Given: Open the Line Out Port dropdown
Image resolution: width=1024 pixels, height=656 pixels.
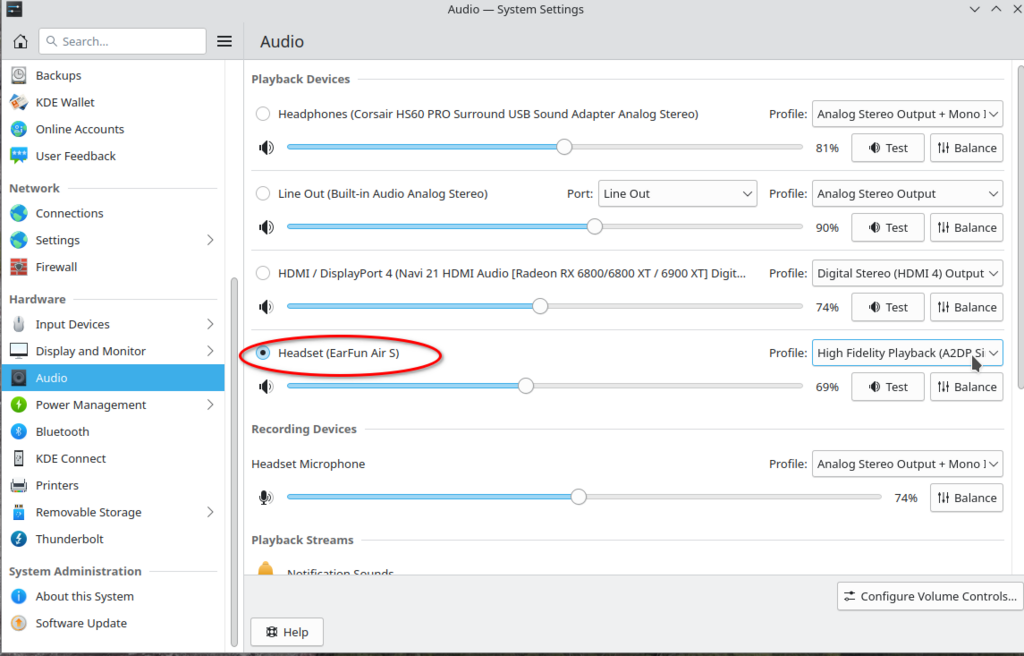Looking at the screenshot, I should (677, 194).
